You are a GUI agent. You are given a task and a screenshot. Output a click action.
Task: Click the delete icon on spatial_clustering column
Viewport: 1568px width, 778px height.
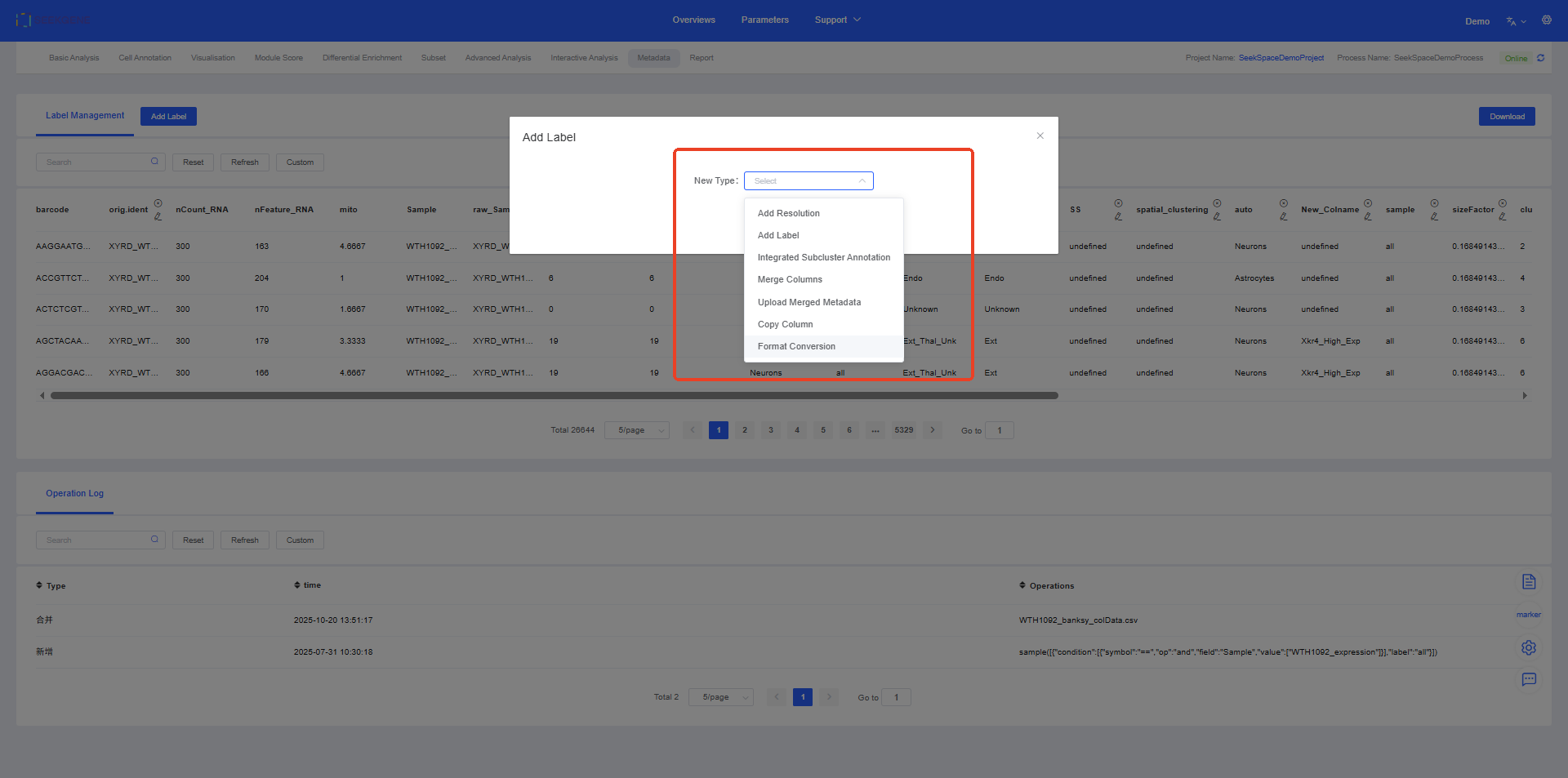1217,203
